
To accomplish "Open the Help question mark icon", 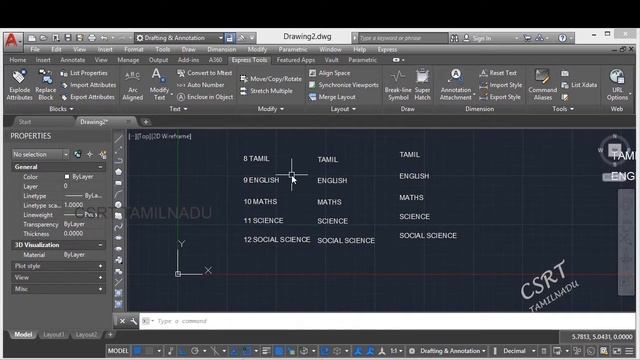I will (x=562, y=38).
